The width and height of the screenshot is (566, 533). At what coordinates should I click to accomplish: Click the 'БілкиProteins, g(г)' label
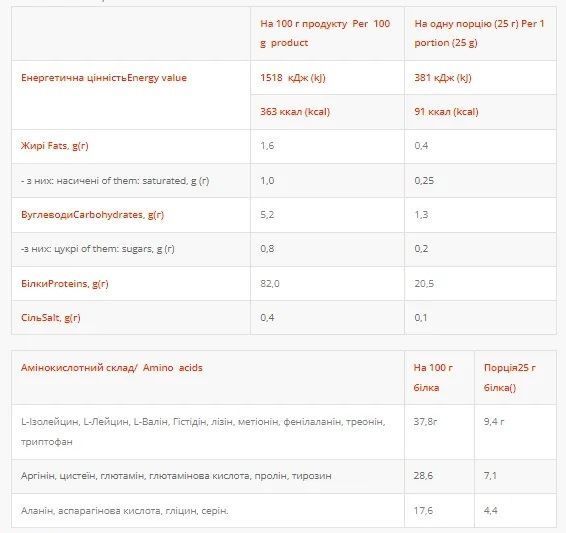pos(65,284)
